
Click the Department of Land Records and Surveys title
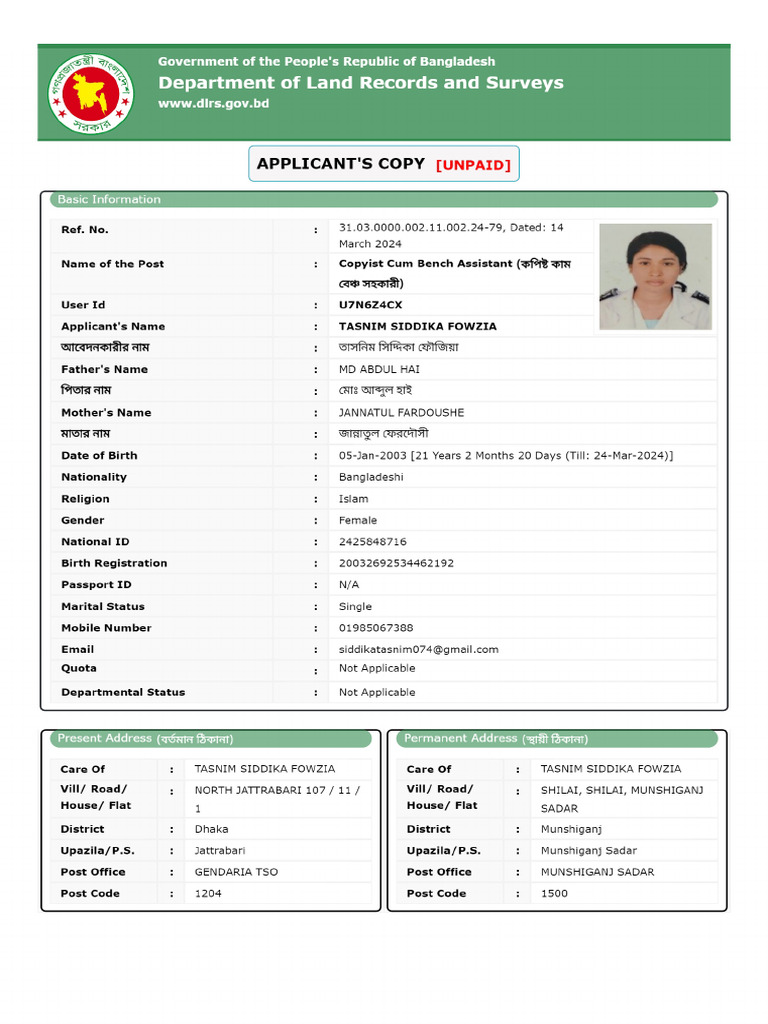coord(360,83)
